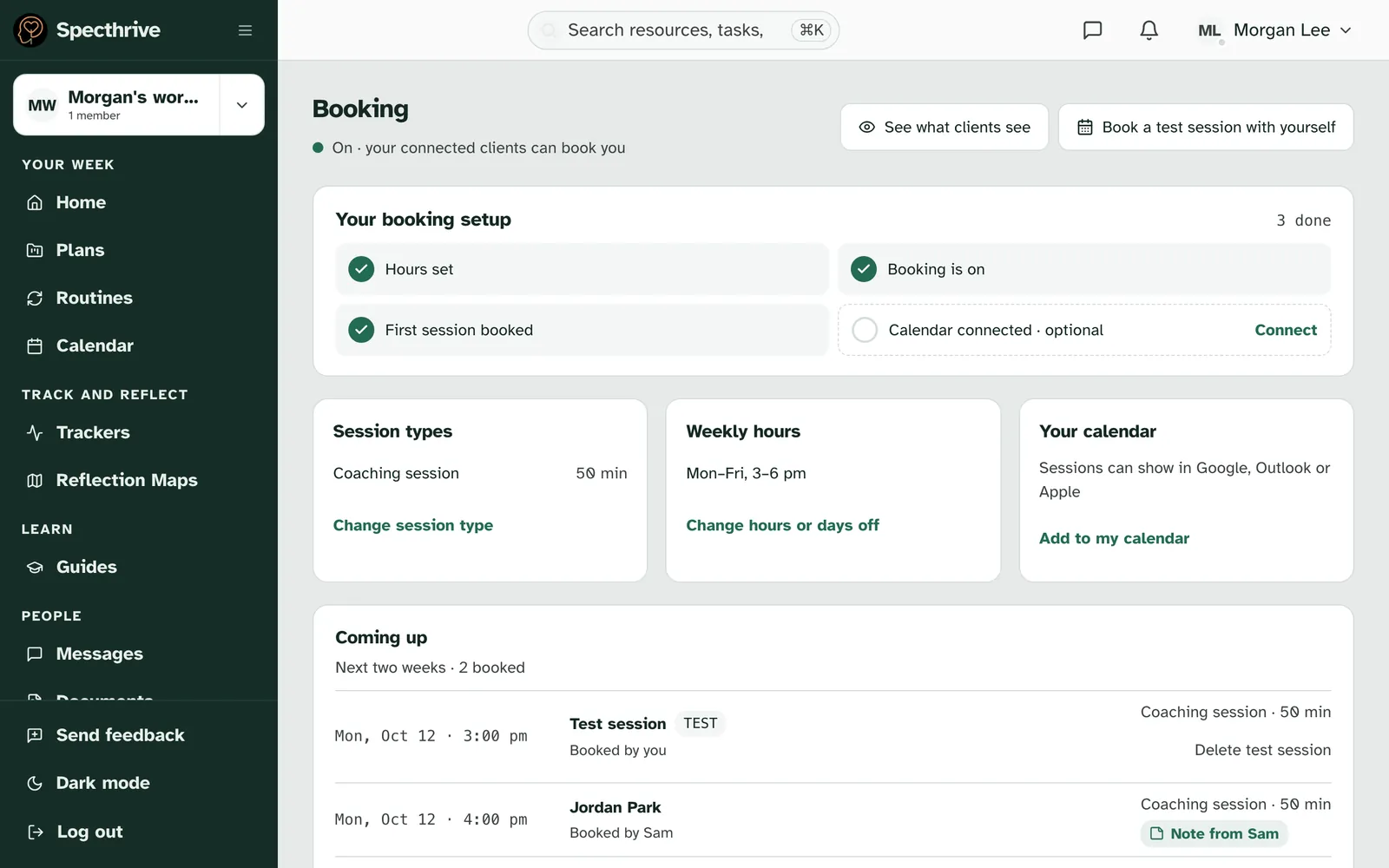
Task: Click Change session type link
Action: click(413, 526)
